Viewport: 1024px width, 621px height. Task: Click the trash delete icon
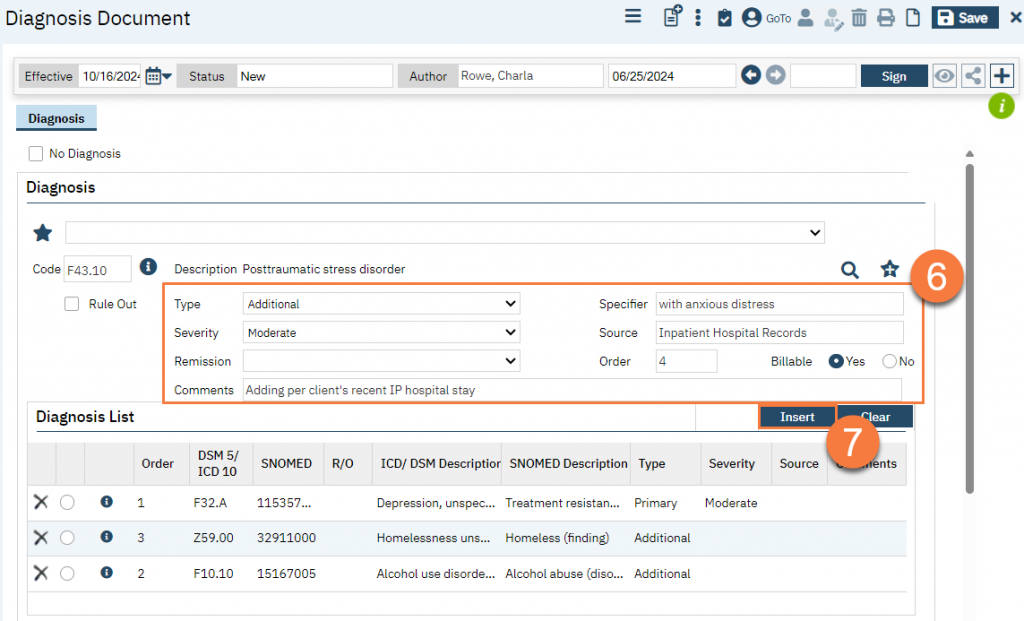859,17
